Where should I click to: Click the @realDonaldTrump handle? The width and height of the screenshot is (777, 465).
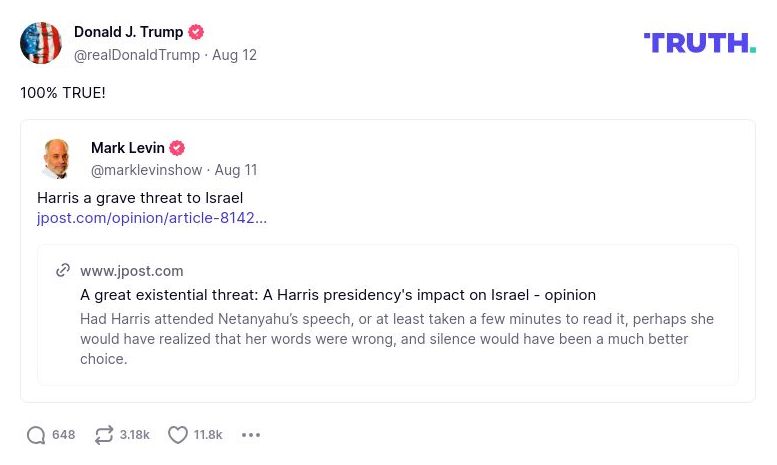pos(137,55)
